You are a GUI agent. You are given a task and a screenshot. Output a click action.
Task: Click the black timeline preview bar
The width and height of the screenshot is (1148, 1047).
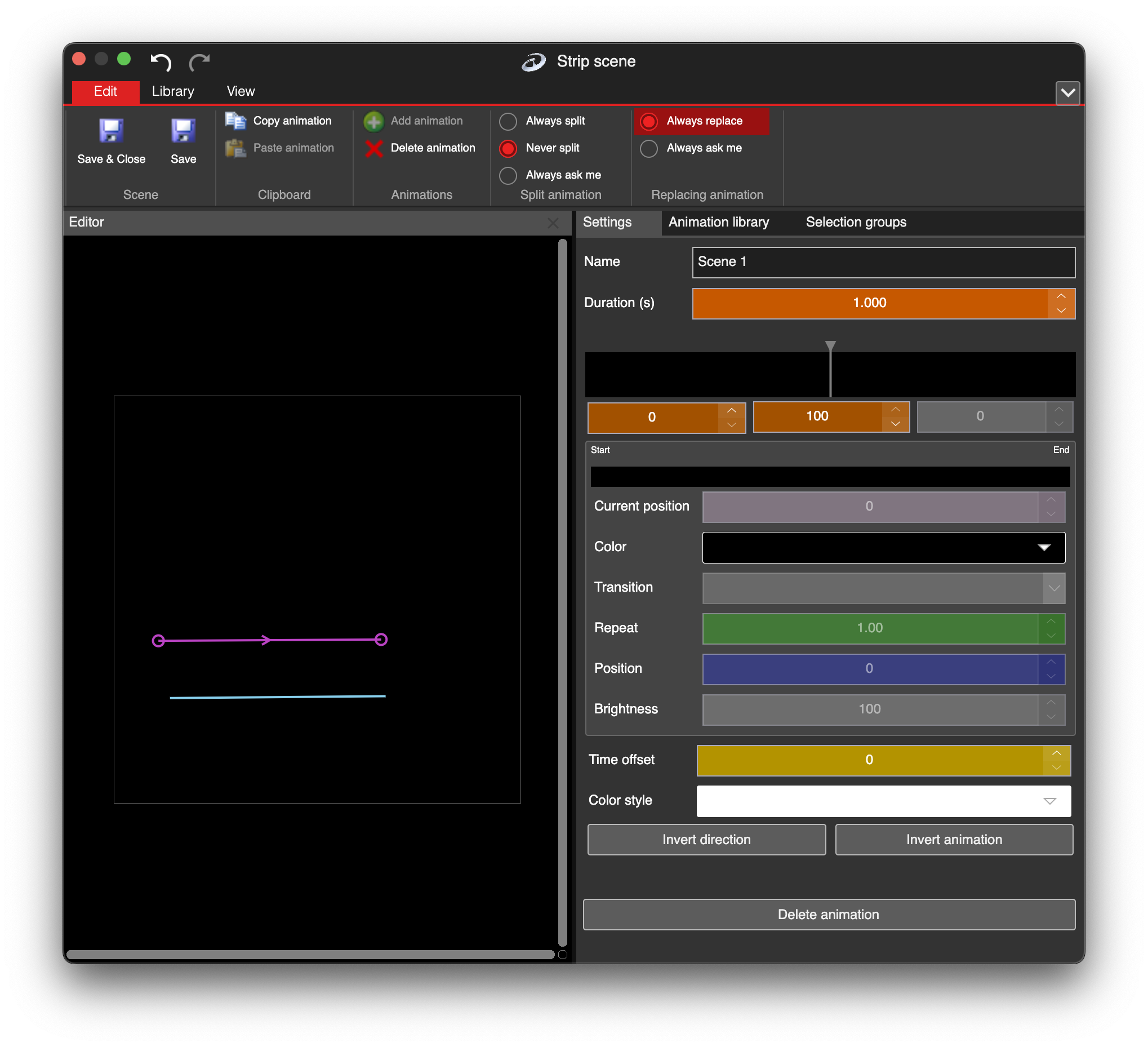tap(830, 375)
